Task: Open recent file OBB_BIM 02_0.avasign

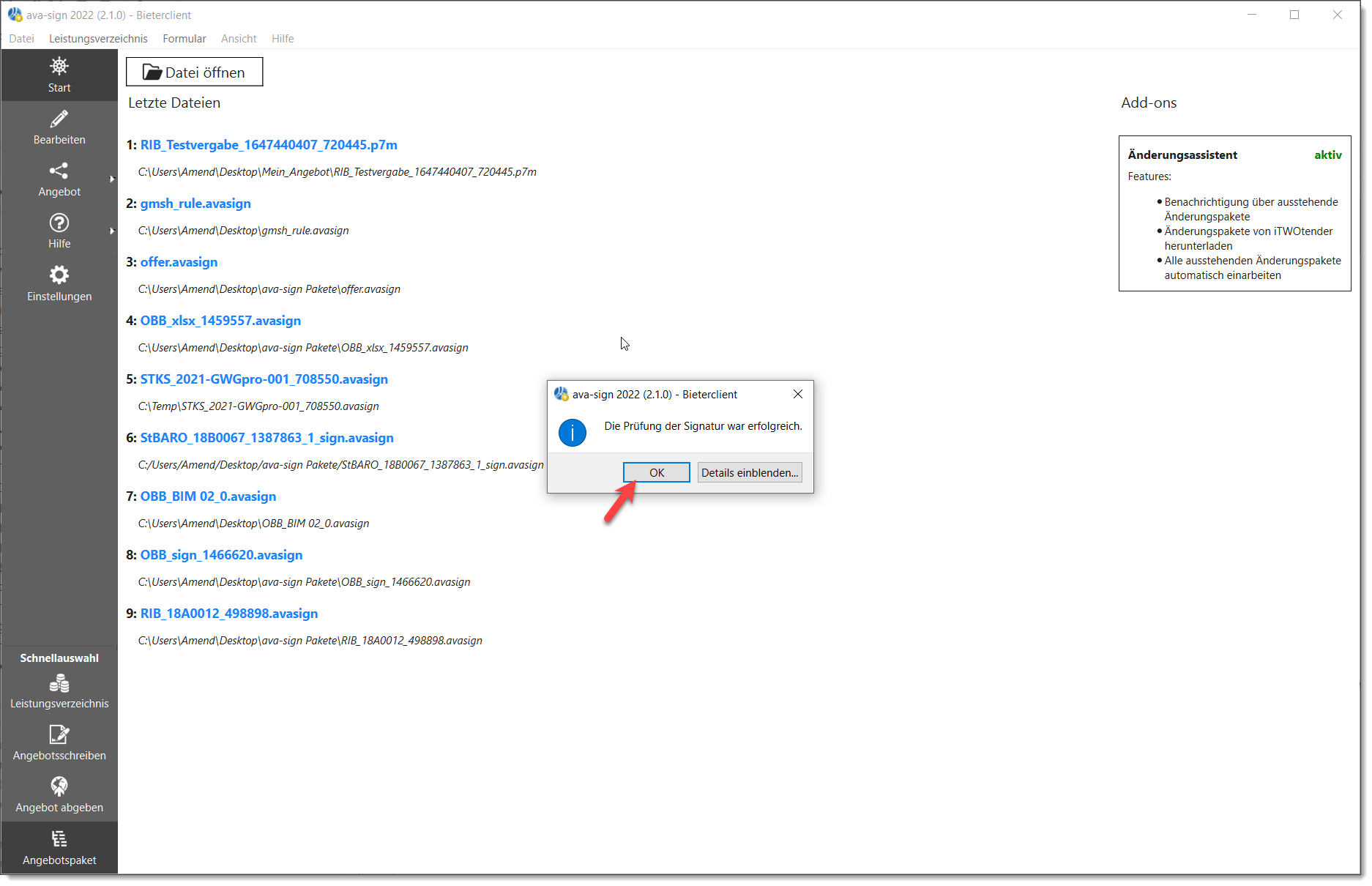Action: (x=208, y=496)
